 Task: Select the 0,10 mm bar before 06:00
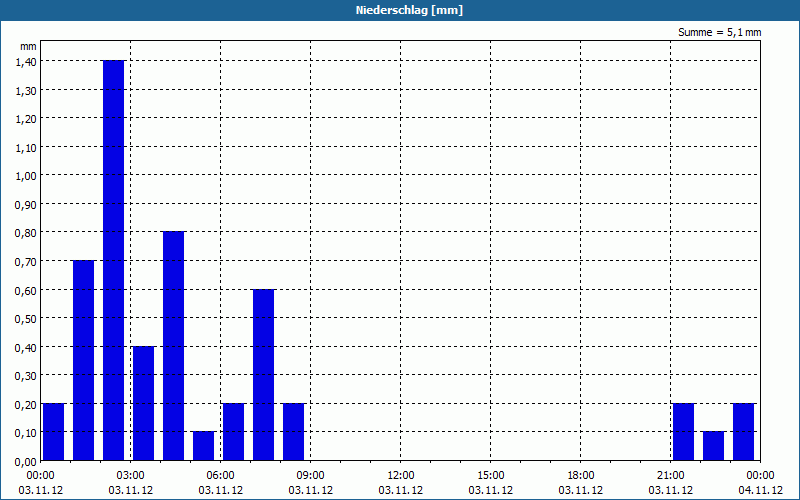pyautogui.click(x=204, y=446)
